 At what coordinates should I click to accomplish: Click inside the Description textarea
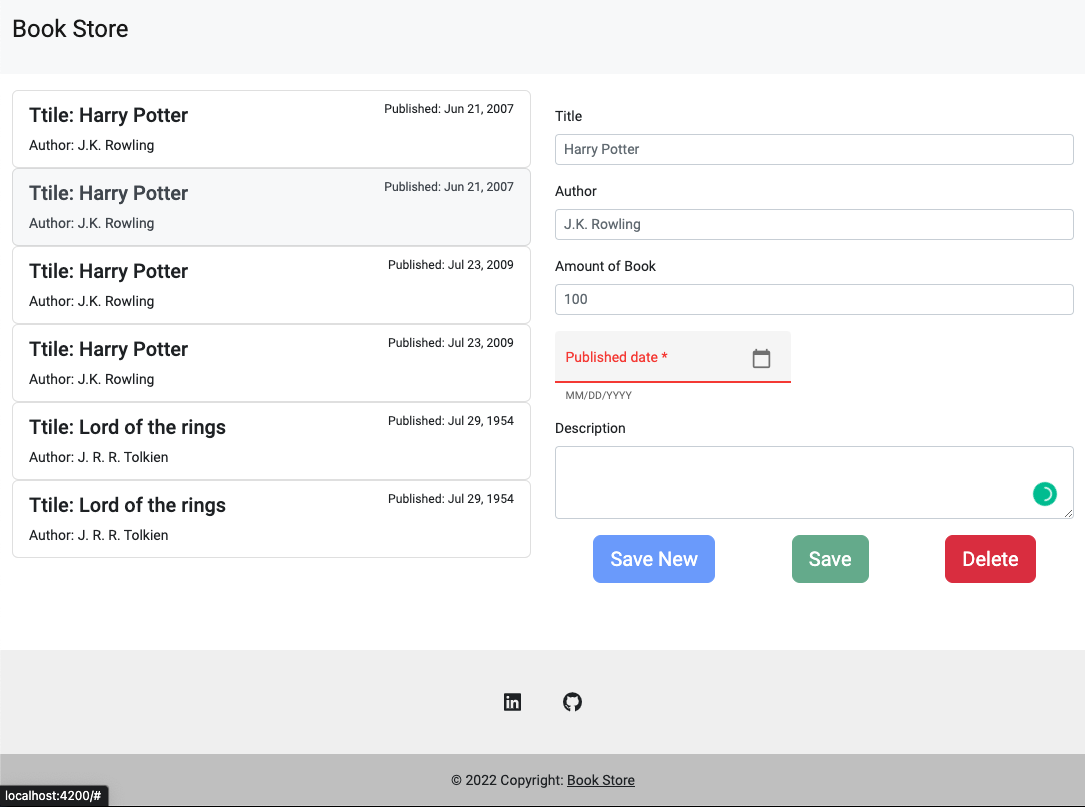(x=814, y=482)
